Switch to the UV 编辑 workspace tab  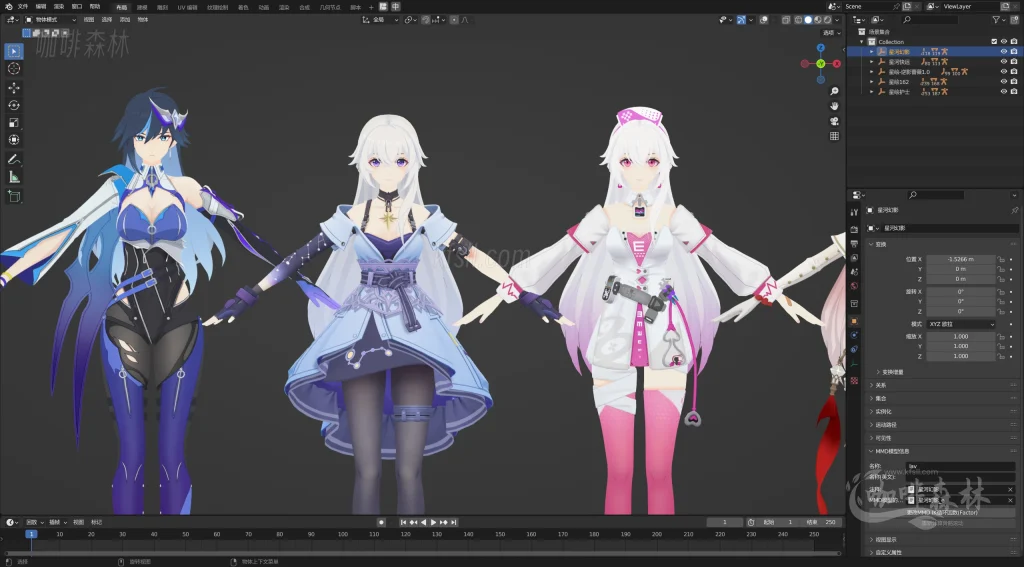click(x=187, y=7)
